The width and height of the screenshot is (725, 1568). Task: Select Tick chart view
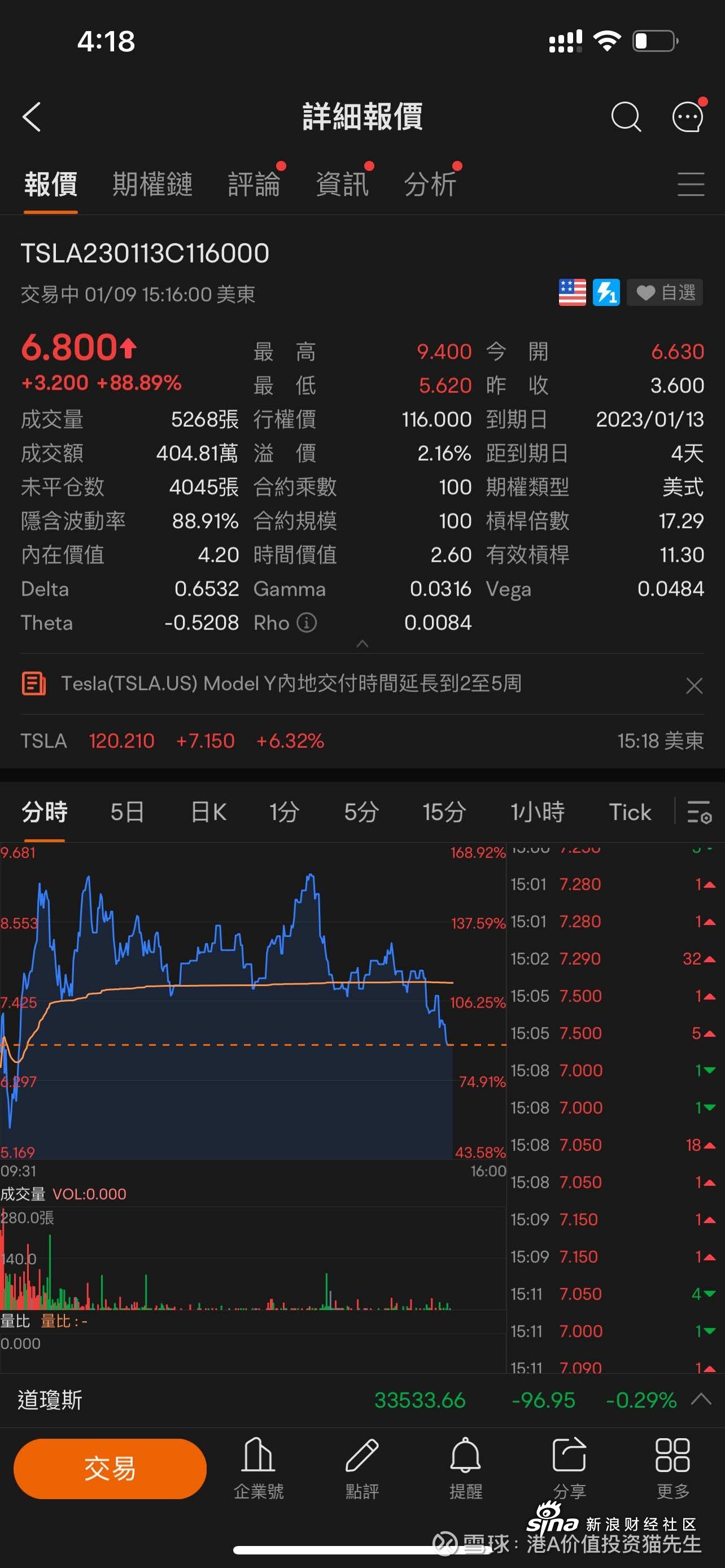pyautogui.click(x=630, y=812)
